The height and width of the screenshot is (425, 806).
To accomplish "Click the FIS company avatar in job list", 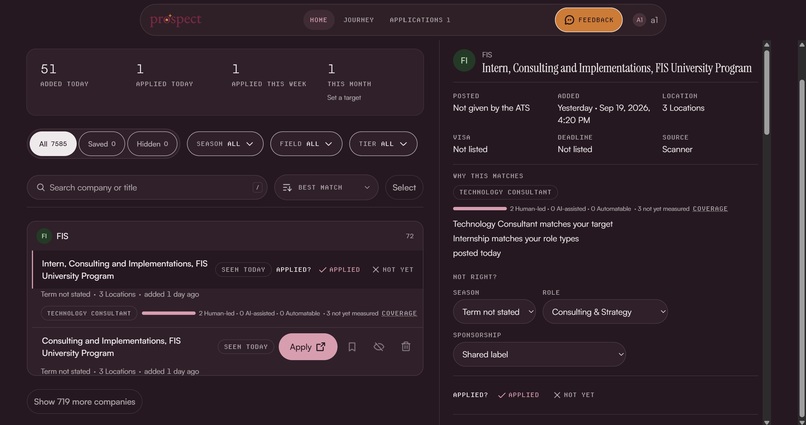I will (44, 236).
